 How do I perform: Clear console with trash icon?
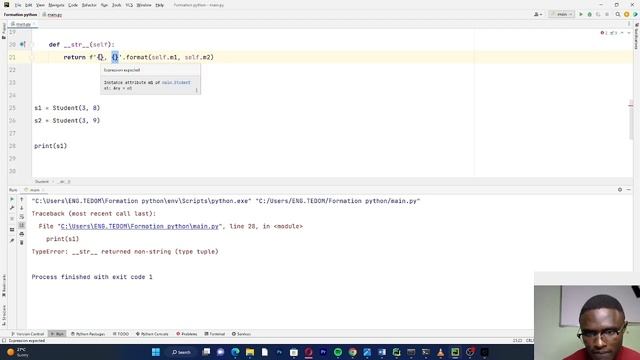click(22, 242)
